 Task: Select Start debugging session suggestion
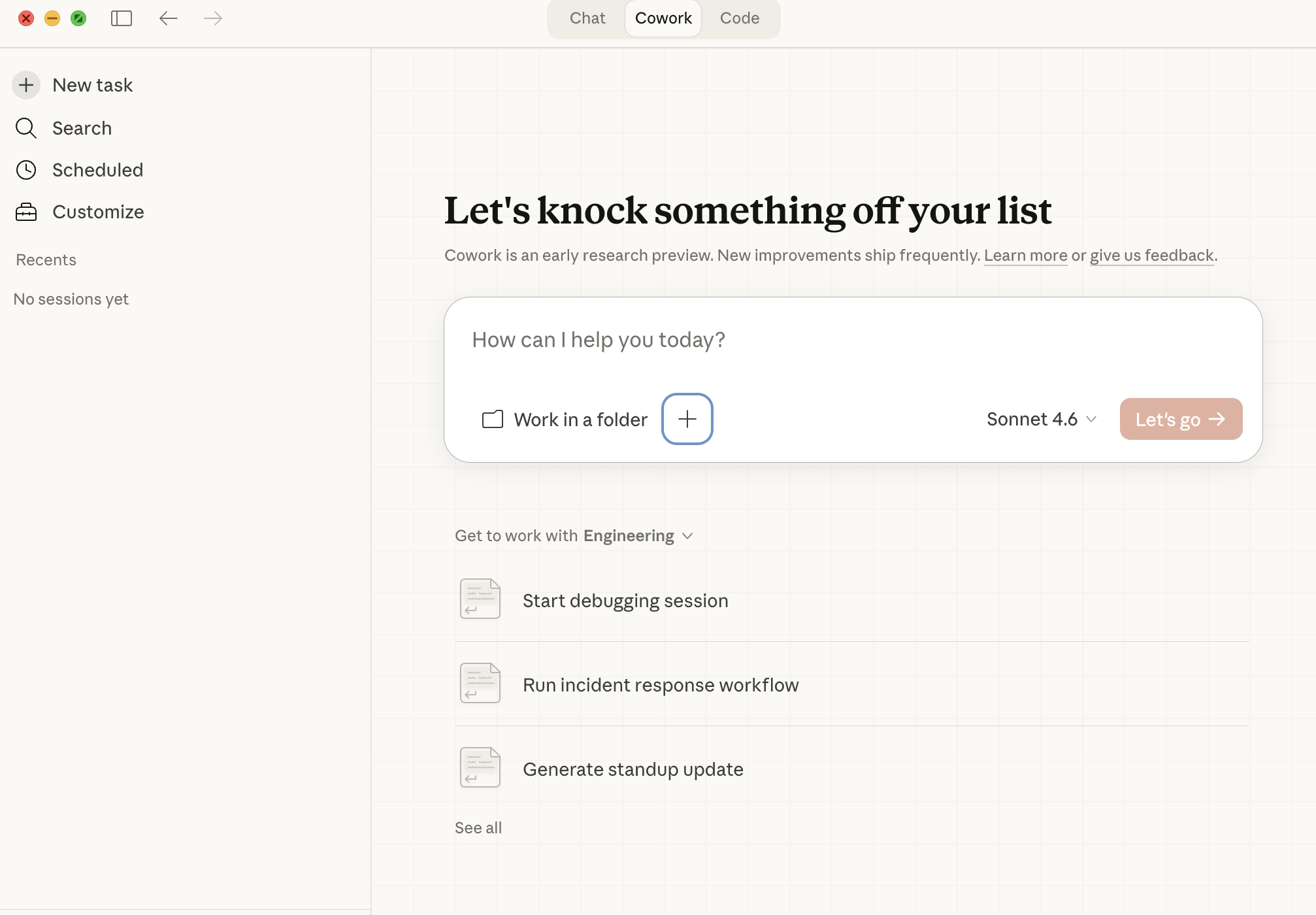[x=852, y=600]
